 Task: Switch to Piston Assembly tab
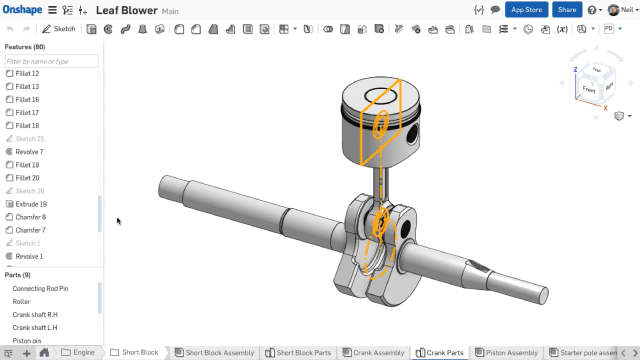coord(507,353)
